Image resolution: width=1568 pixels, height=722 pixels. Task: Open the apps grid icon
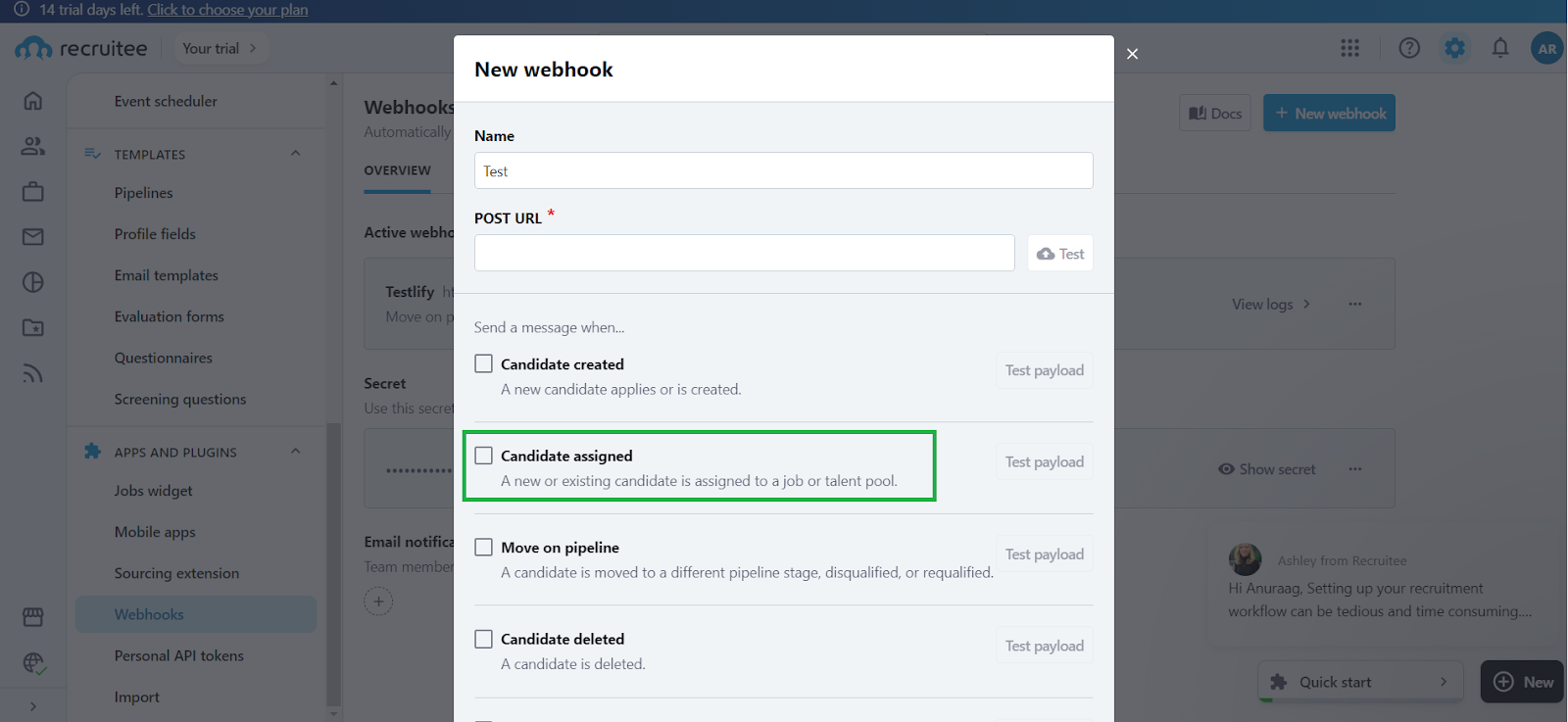1349,48
